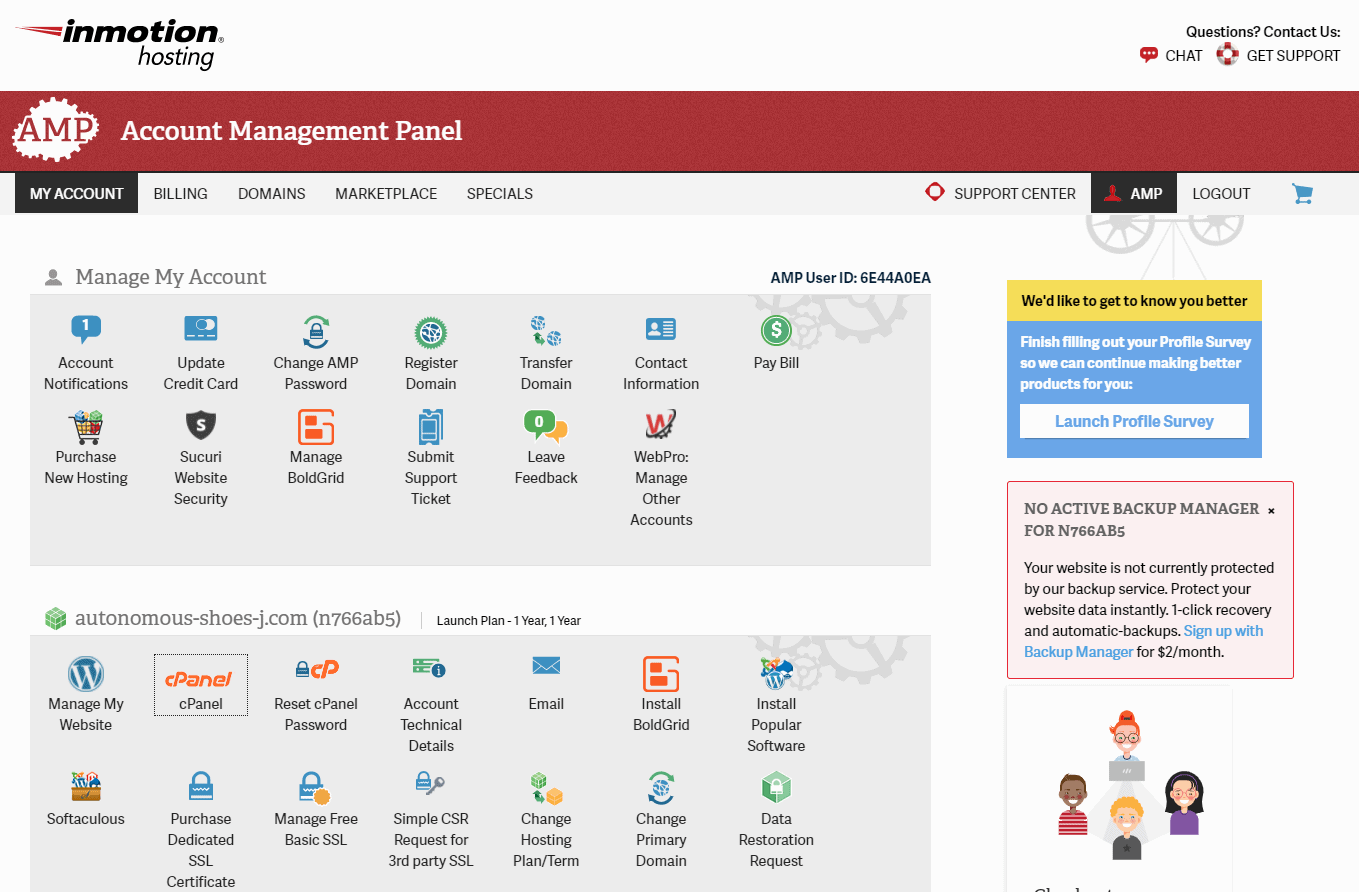This screenshot has height=892, width=1359.
Task: Select the Update Credit Card icon
Action: click(x=200, y=350)
